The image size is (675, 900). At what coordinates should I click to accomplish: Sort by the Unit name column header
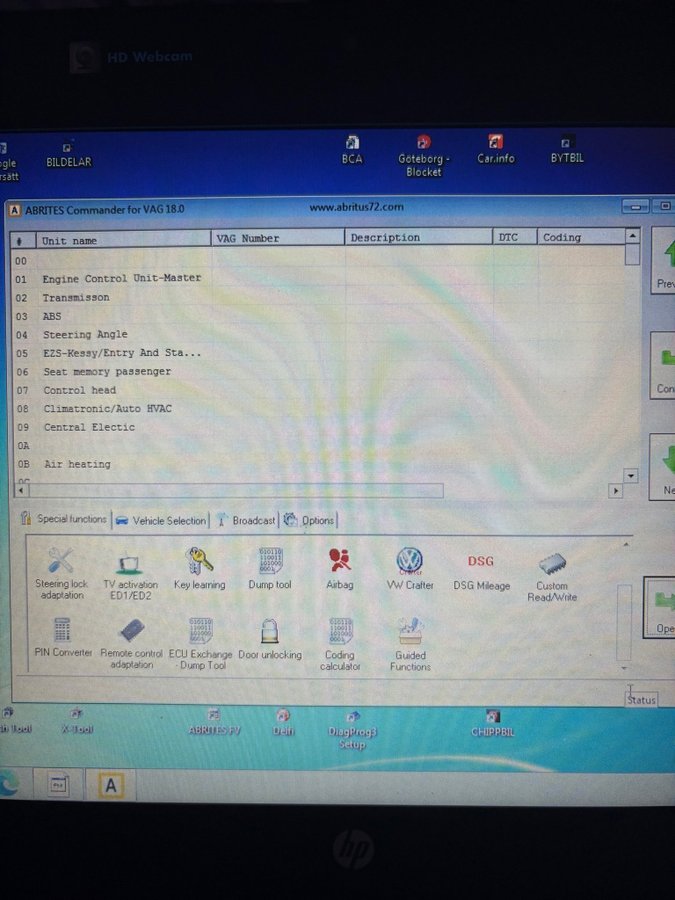pos(70,240)
